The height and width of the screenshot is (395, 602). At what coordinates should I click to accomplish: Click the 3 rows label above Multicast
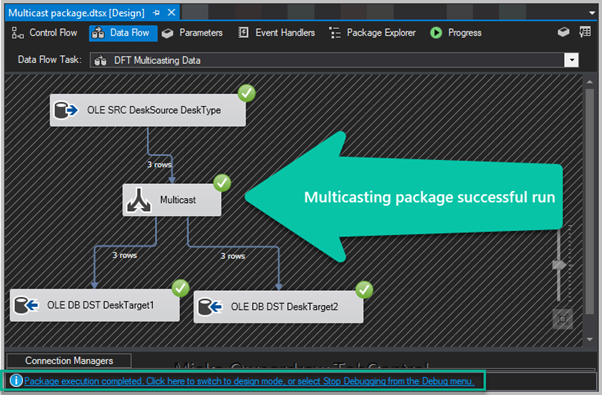159,165
